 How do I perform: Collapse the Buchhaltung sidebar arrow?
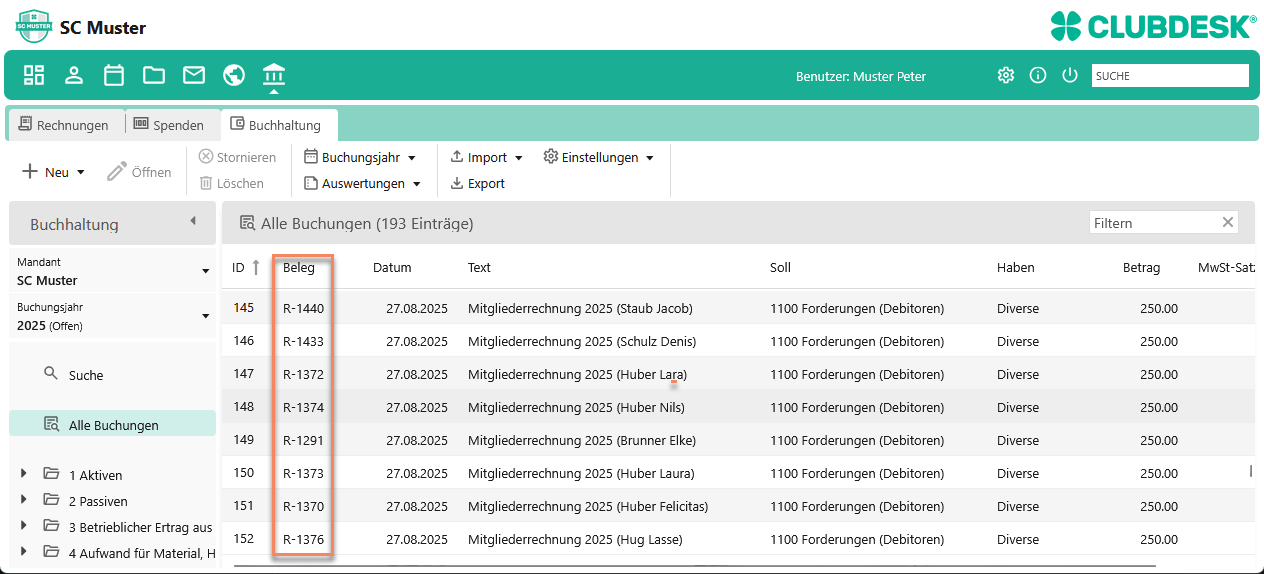[x=193, y=222]
